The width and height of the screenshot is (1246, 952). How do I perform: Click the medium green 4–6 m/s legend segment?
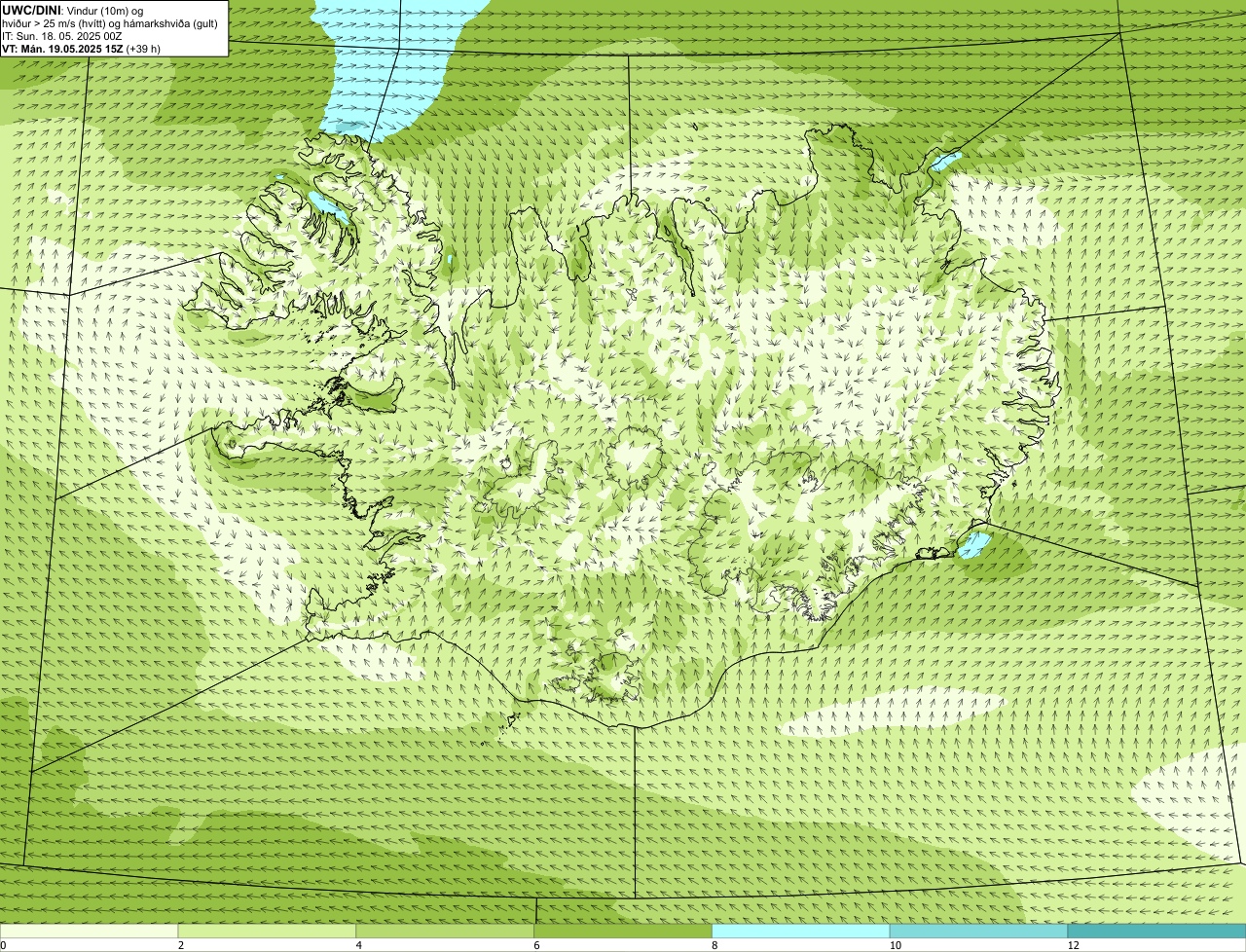(x=446, y=931)
